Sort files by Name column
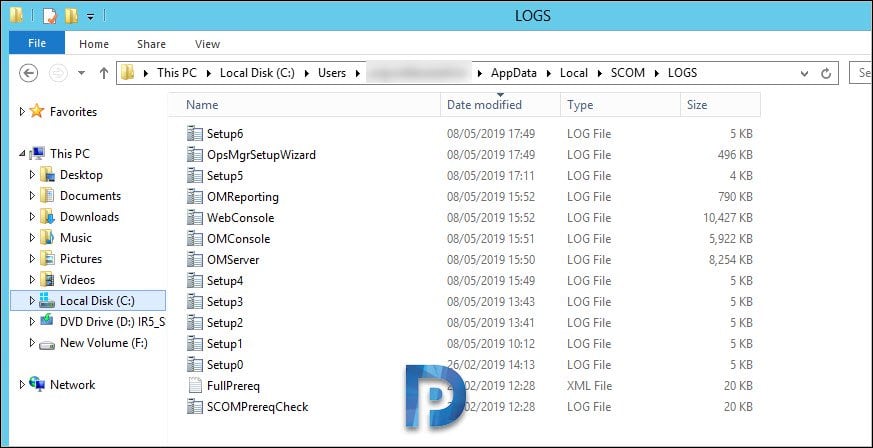 click(x=304, y=105)
